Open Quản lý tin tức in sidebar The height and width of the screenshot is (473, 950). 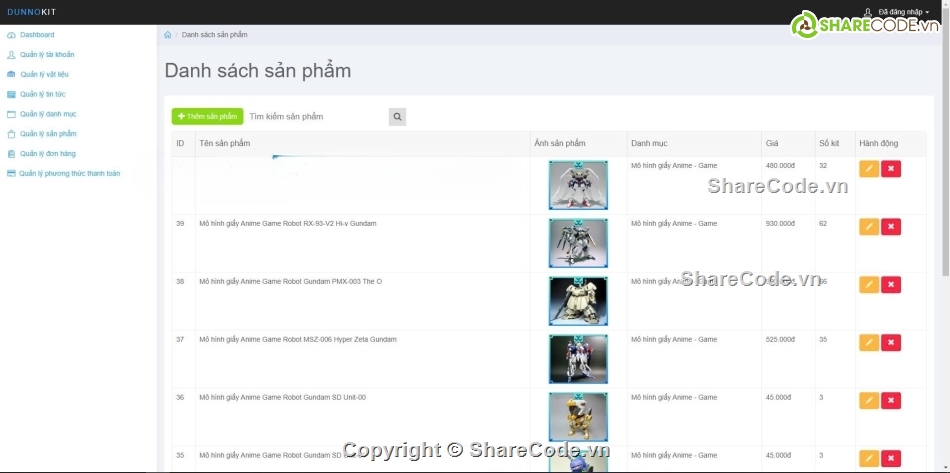coord(42,94)
